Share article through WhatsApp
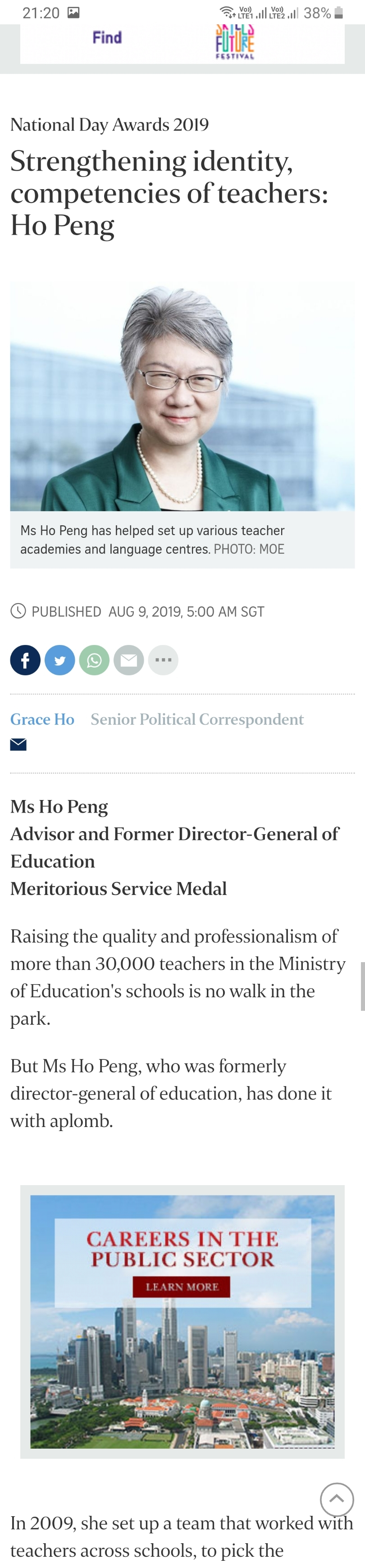 click(x=95, y=660)
